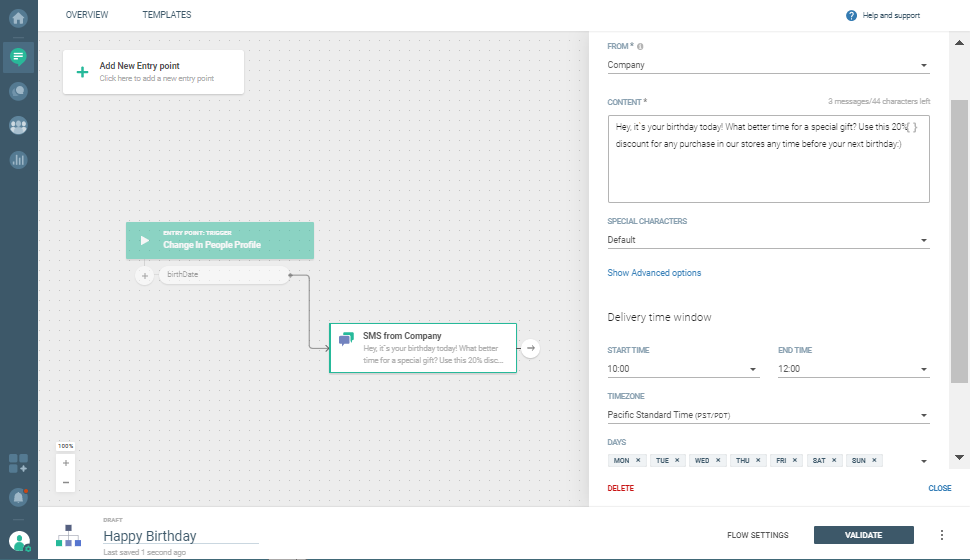This screenshot has height=560, width=970.
Task: Click the zoom in plus button
Action: pyautogui.click(x=66, y=464)
